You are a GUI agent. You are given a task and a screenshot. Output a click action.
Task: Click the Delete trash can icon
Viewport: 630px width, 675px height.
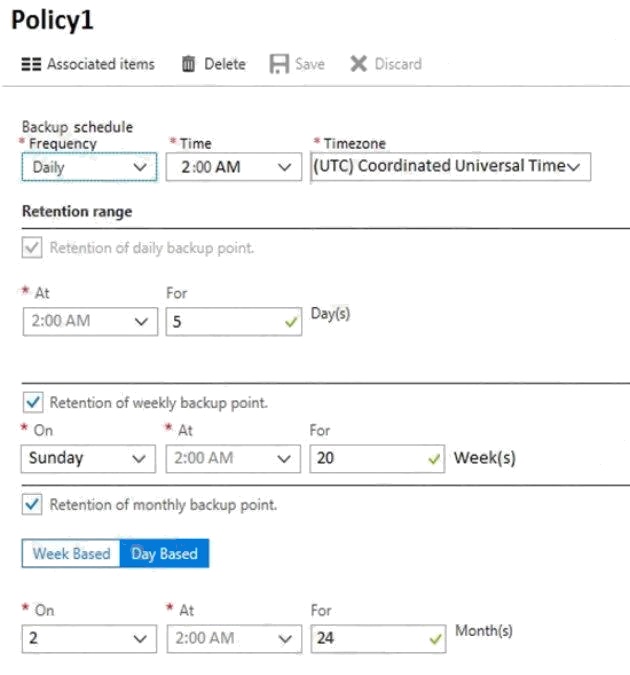tap(189, 64)
